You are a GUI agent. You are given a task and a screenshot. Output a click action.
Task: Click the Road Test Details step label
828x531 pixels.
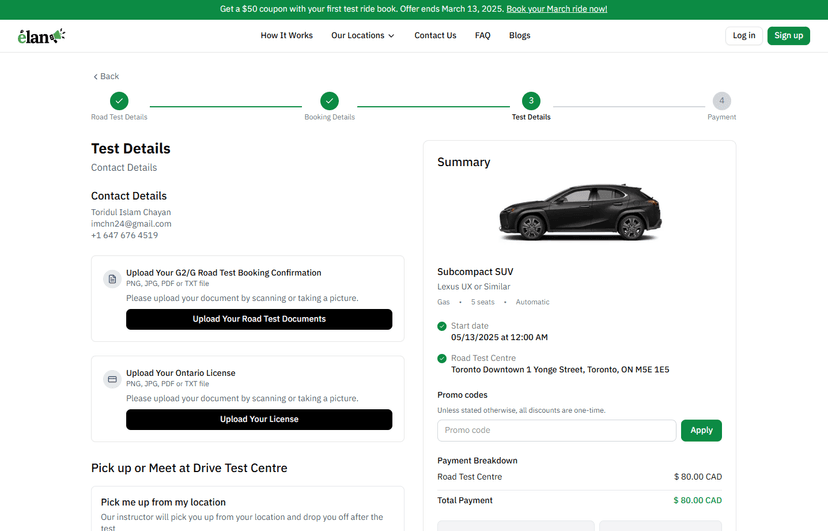pos(119,117)
